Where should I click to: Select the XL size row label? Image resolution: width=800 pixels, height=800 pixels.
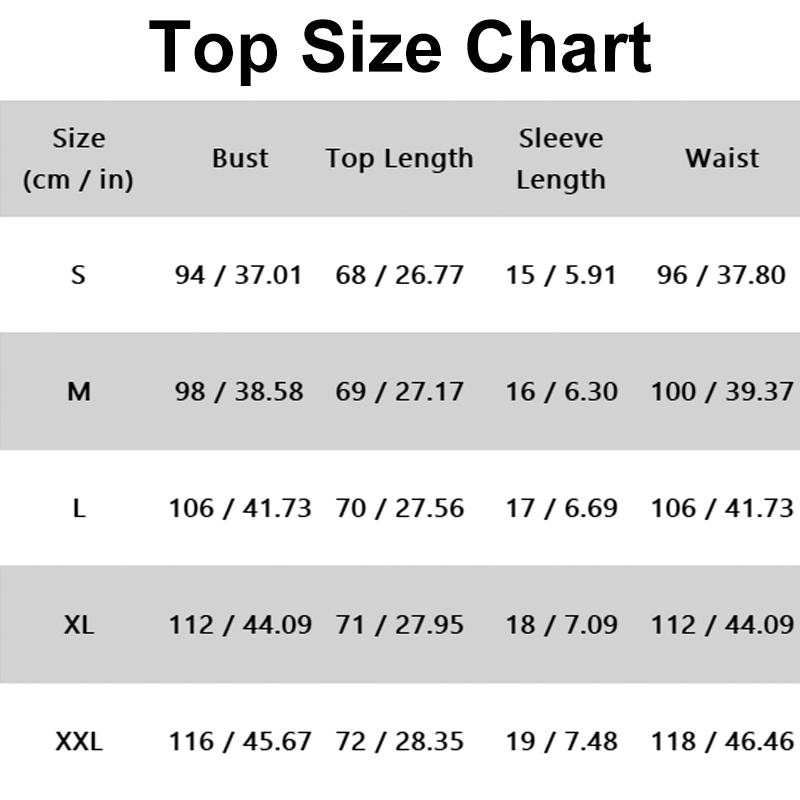point(79,624)
